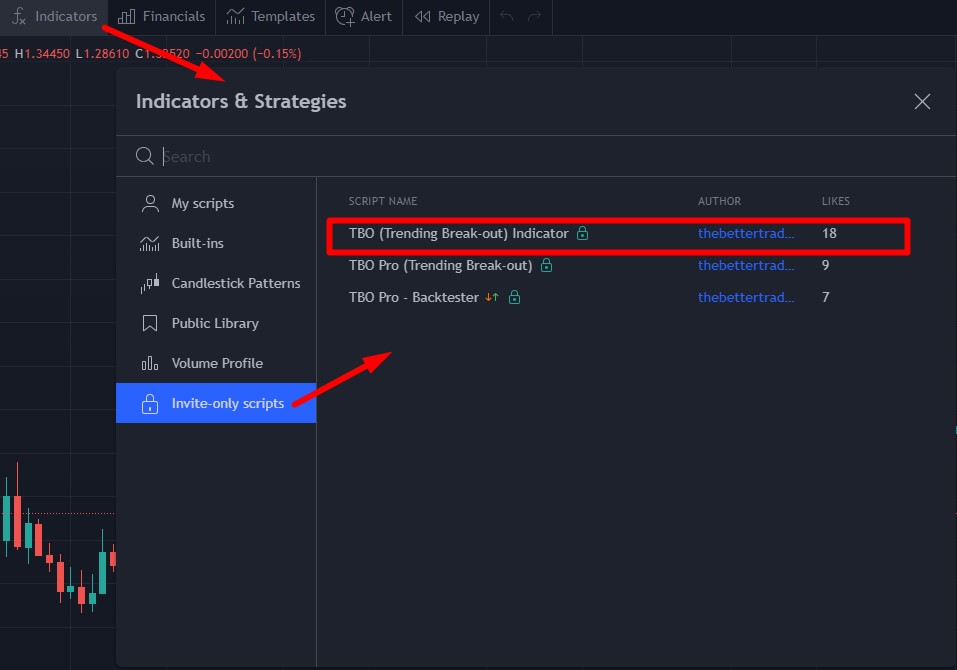Select the Candlestick Patterns icon
The image size is (957, 670).
tap(149, 283)
